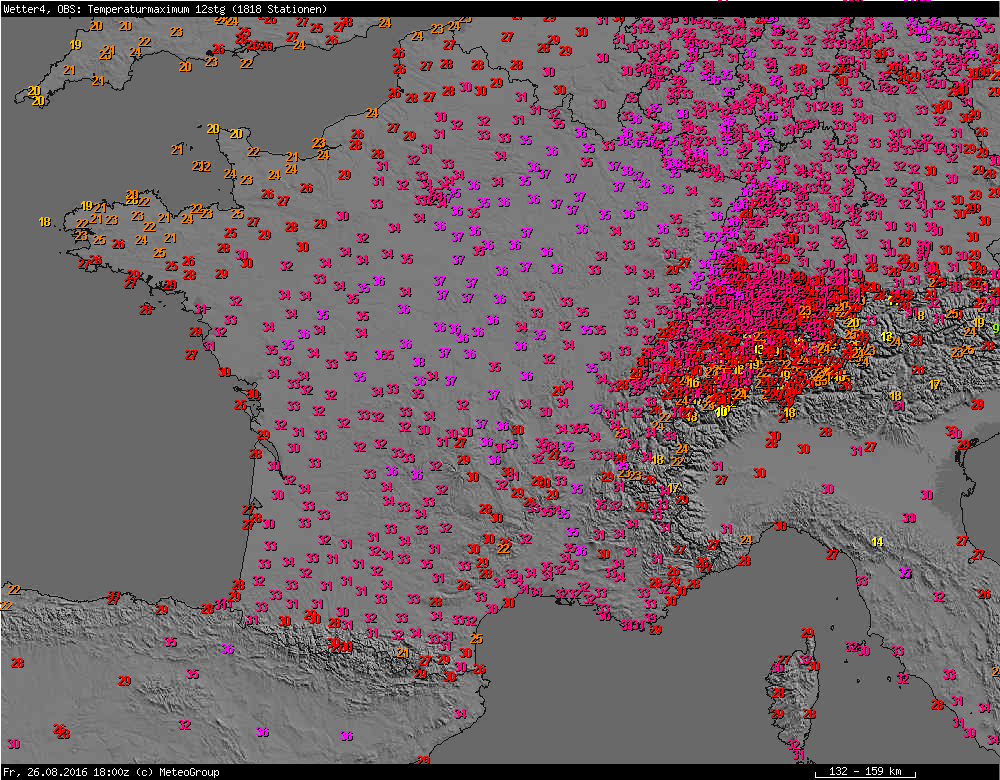The width and height of the screenshot is (1000, 780).
Task: Click the 26.08.2016 18:00z timestamp
Action: tap(72, 772)
